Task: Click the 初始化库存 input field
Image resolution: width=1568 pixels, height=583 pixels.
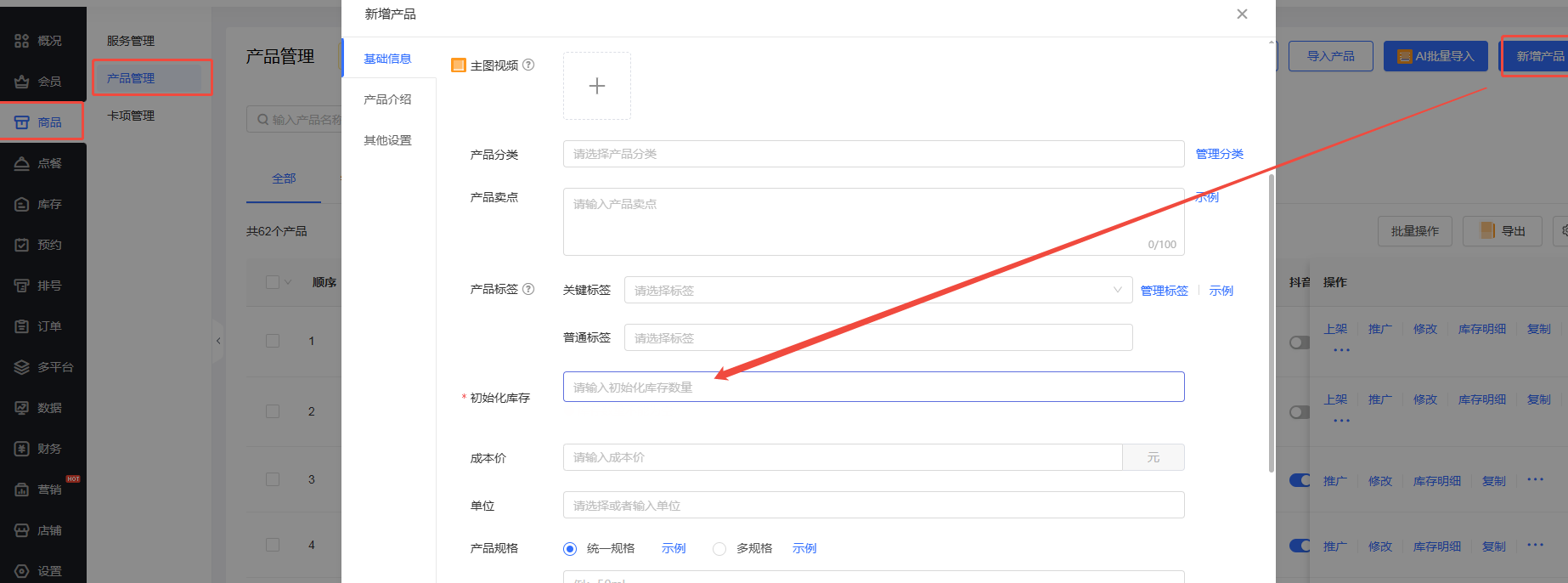Action: [x=872, y=387]
